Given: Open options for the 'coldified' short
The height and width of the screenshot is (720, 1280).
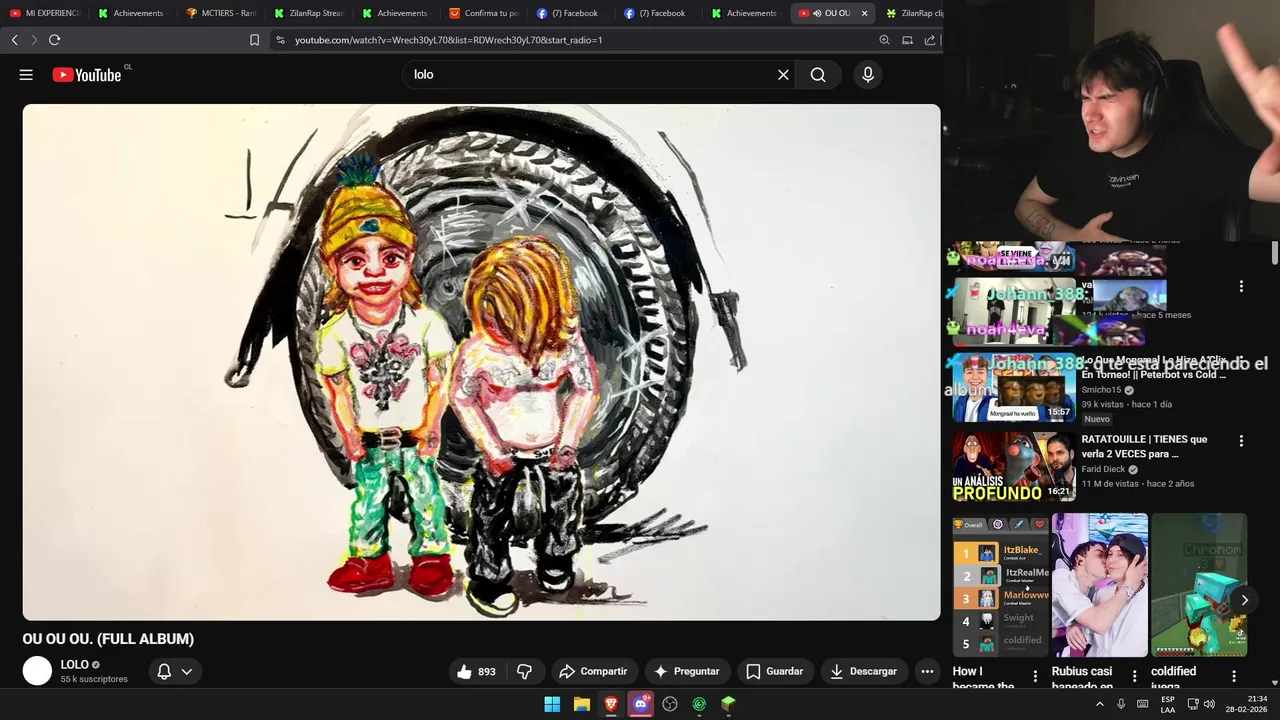Looking at the screenshot, I should coord(1234,676).
